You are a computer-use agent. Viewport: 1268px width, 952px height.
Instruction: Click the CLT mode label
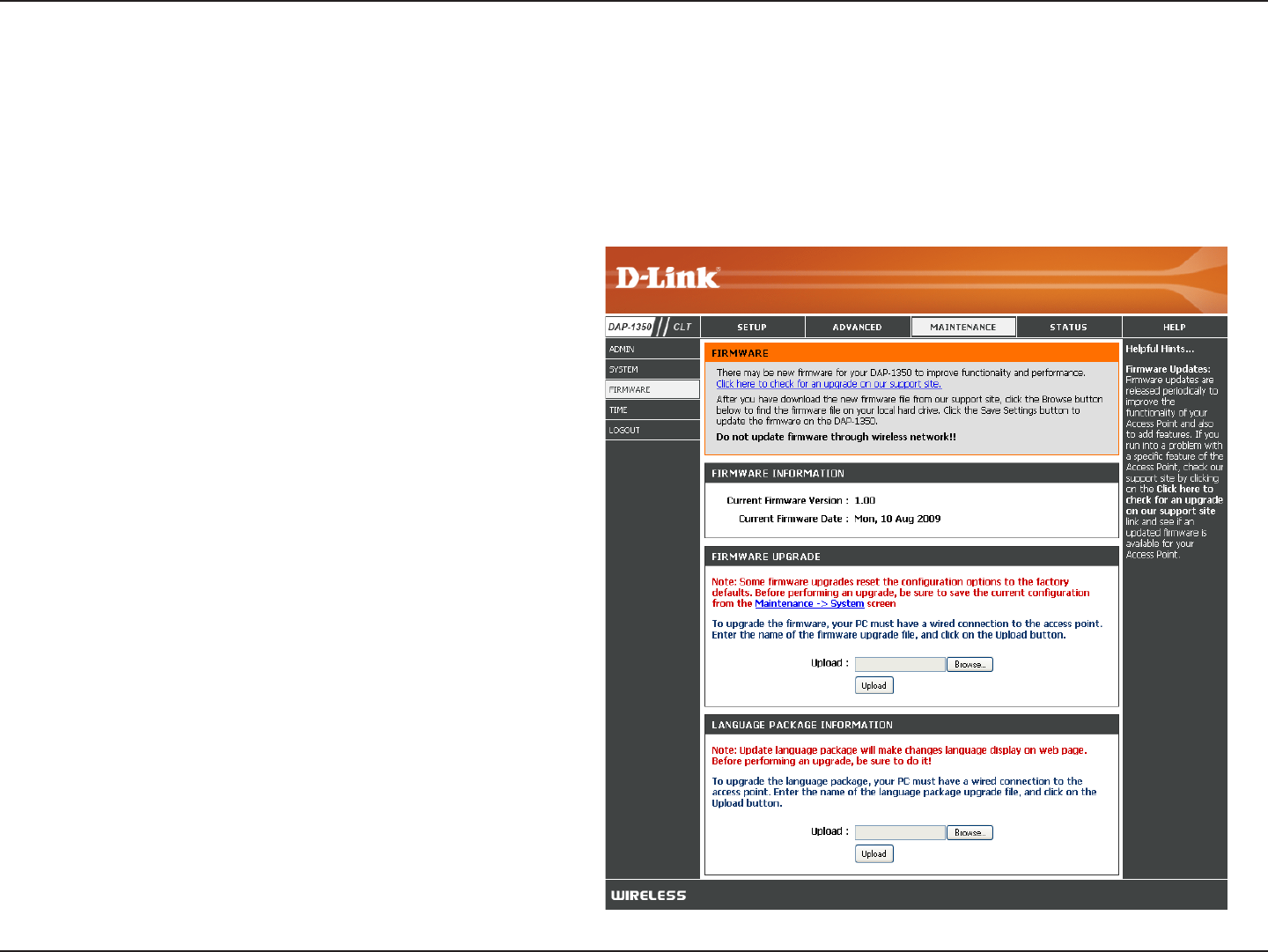pyautogui.click(x=682, y=327)
